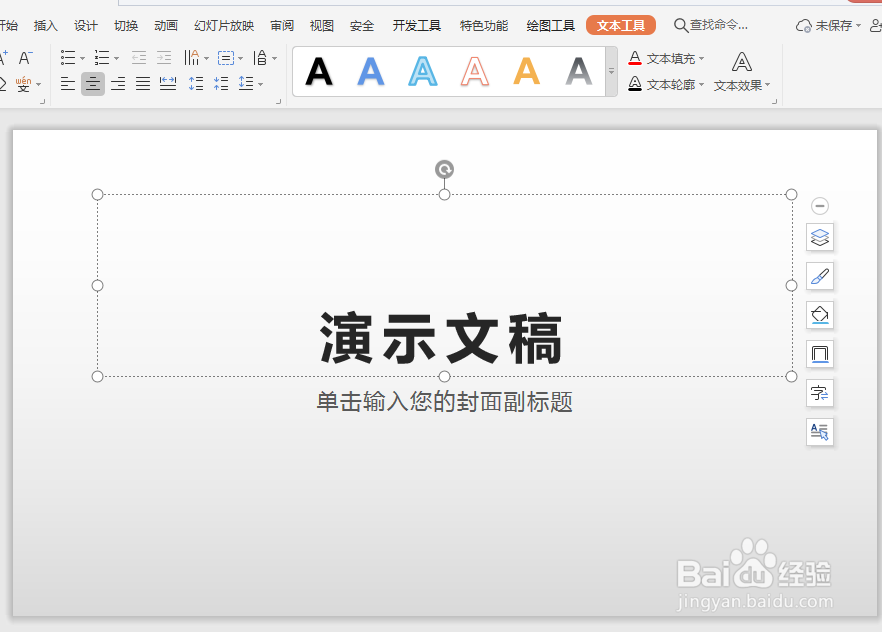Click the 演示文稿 title text
Viewport: 882px width, 632px height.
(x=442, y=338)
